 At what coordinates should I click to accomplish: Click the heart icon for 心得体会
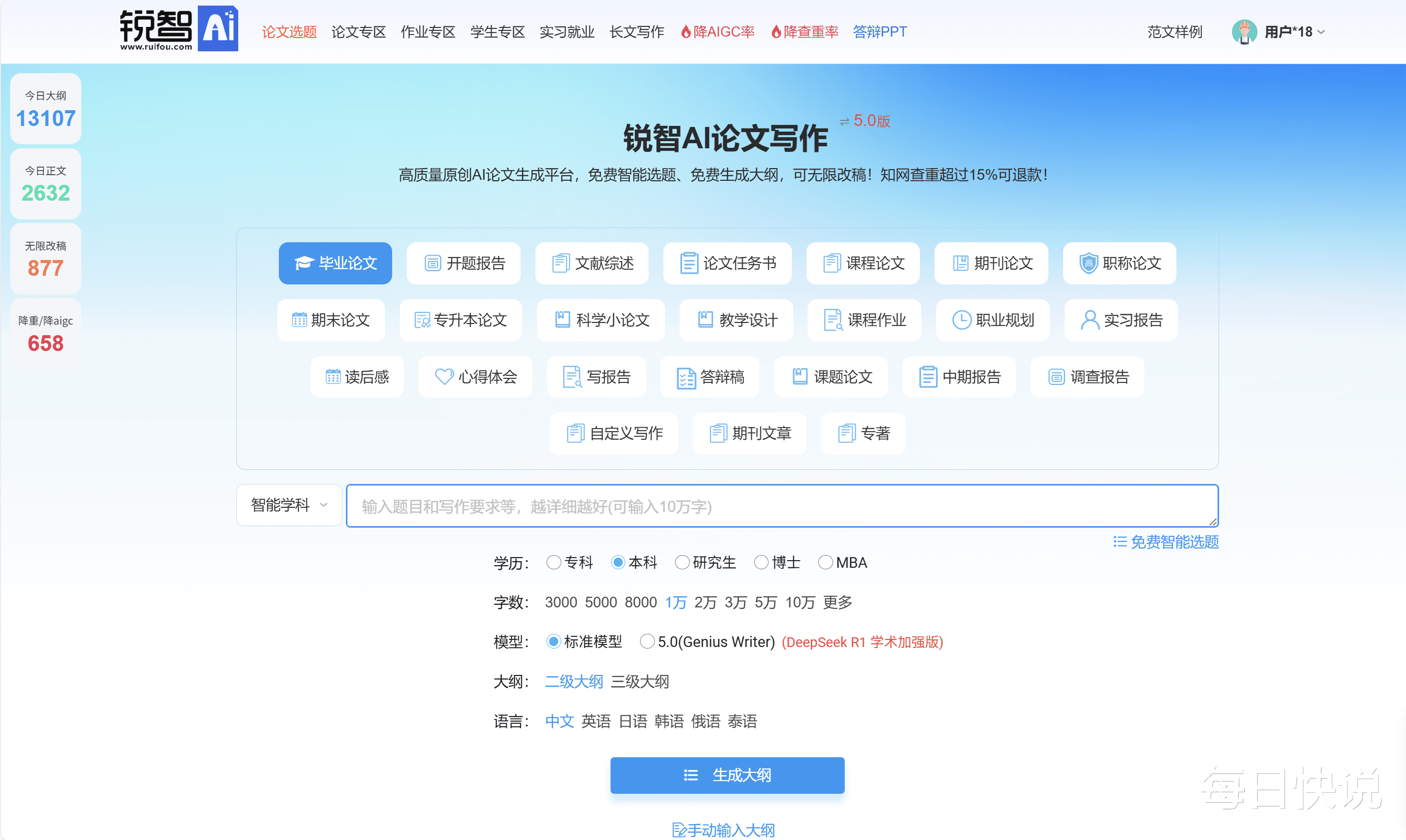pos(444,376)
